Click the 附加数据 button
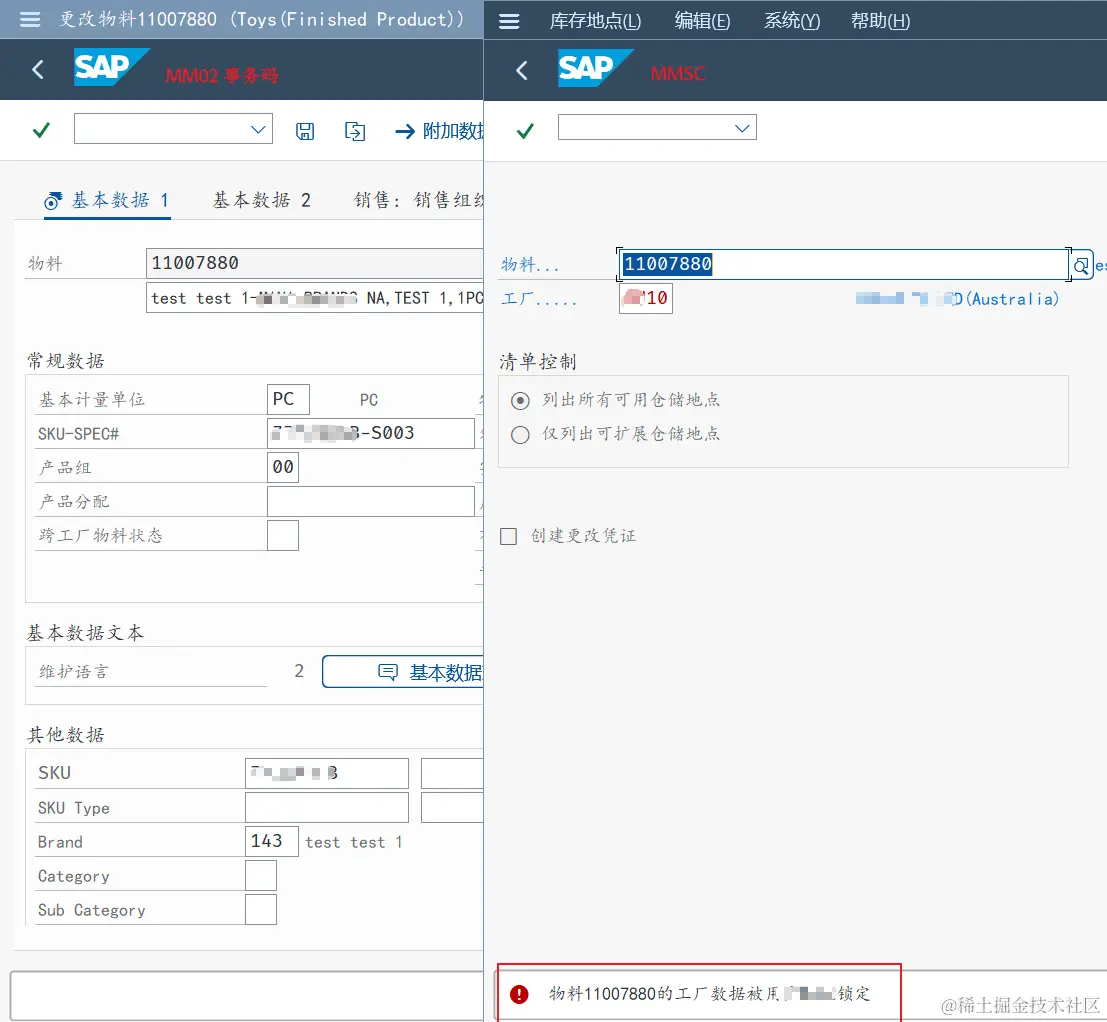This screenshot has height=1022, width=1107. [439, 131]
